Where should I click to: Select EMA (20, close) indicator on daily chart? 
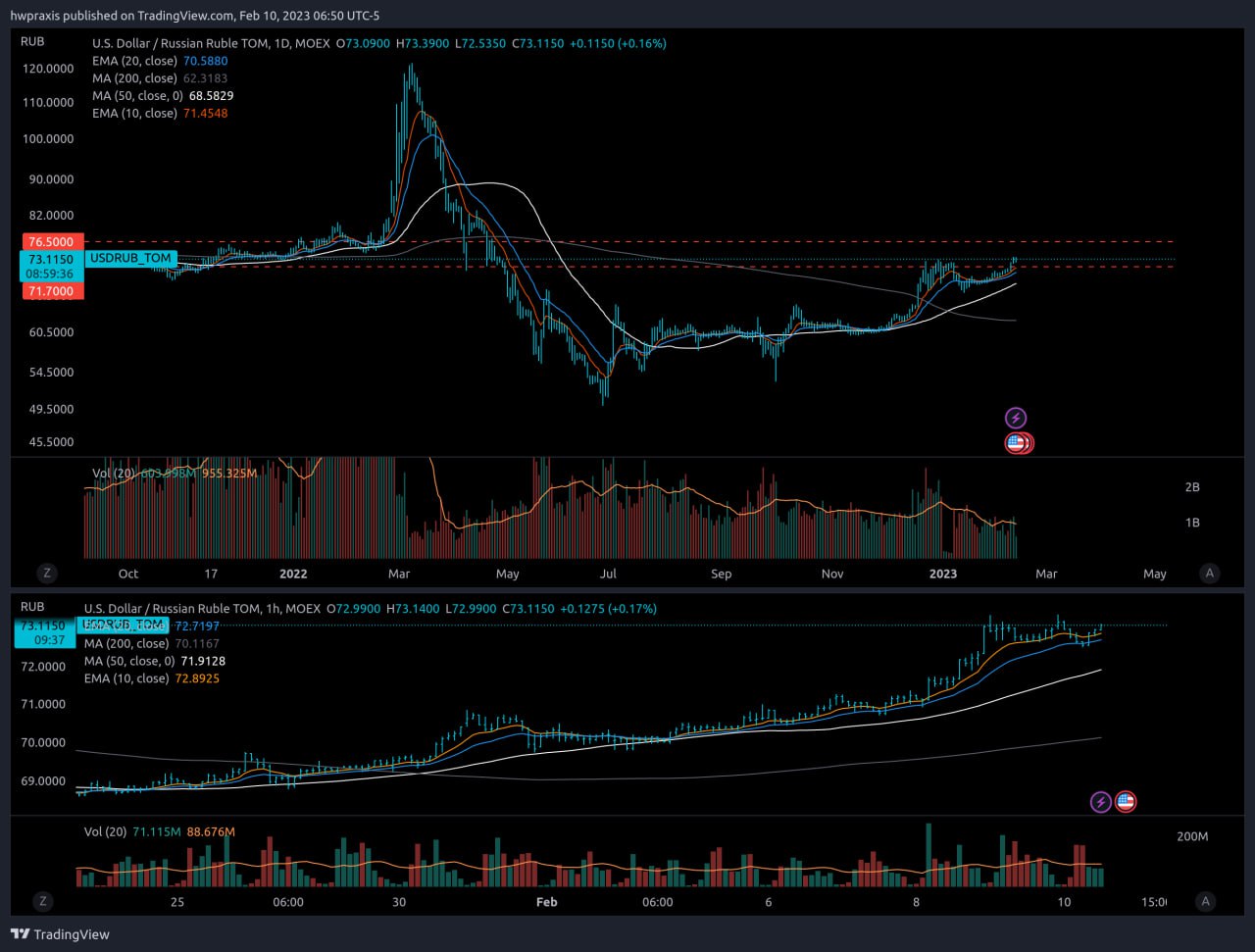point(160,61)
